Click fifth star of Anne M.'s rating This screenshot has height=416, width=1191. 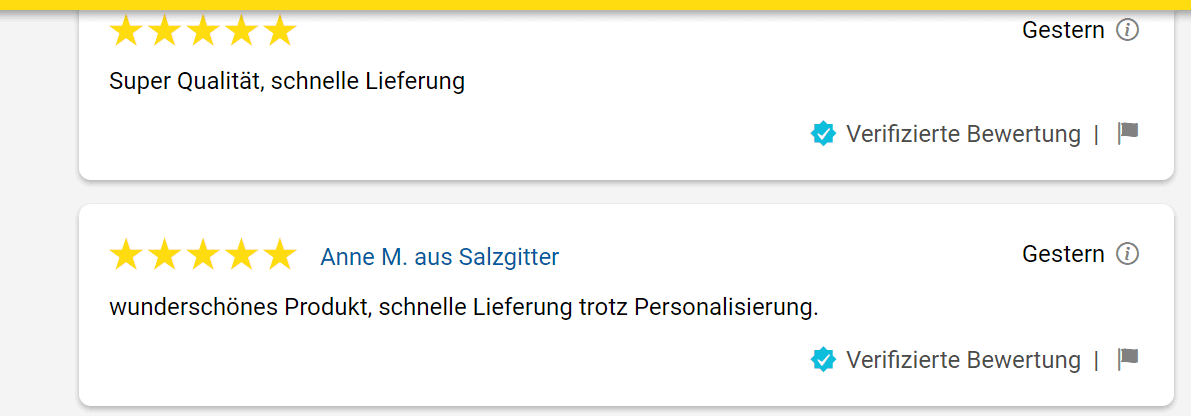click(x=280, y=254)
